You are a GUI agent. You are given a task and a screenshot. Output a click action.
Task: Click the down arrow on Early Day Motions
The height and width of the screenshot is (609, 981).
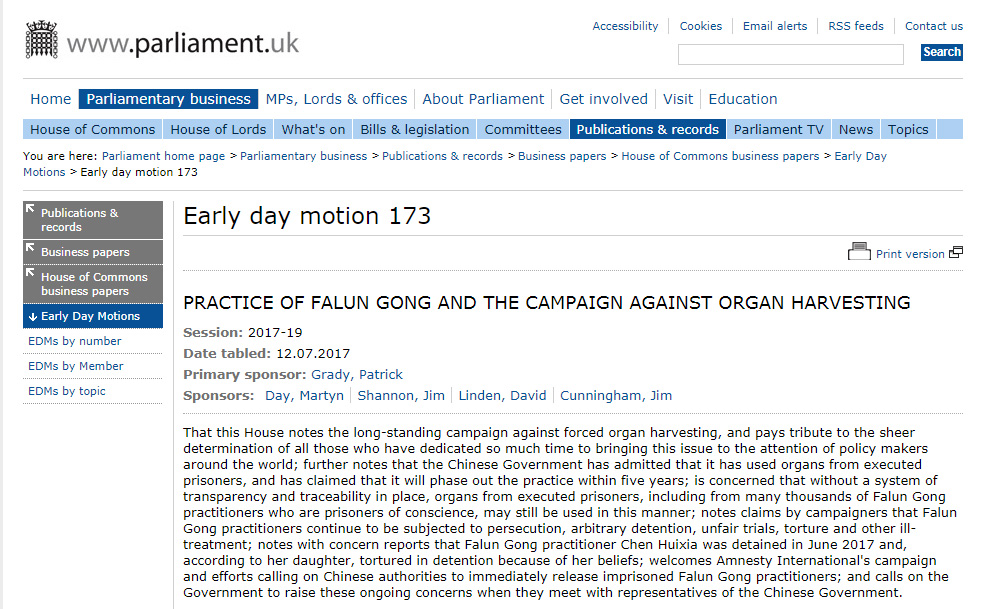coord(33,317)
